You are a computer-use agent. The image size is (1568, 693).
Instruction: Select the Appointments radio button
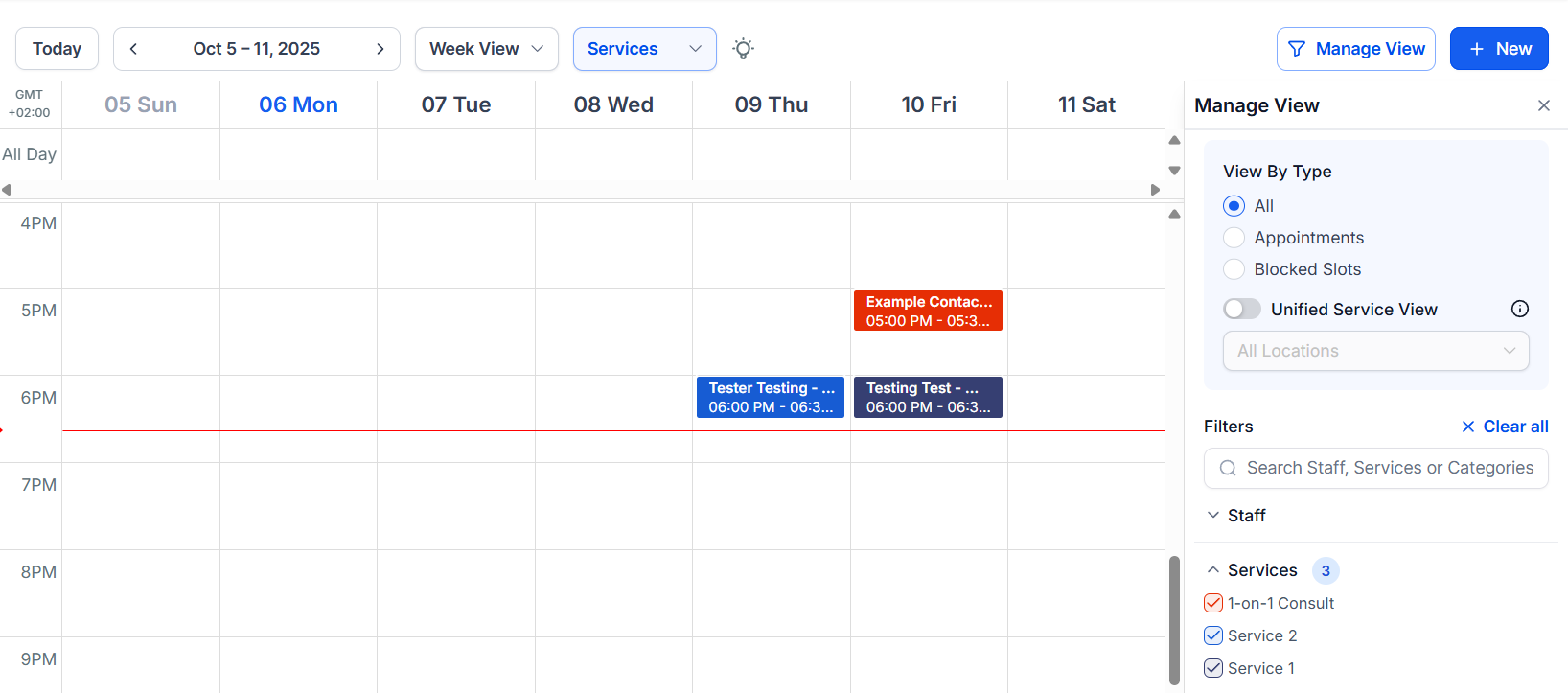point(1234,237)
